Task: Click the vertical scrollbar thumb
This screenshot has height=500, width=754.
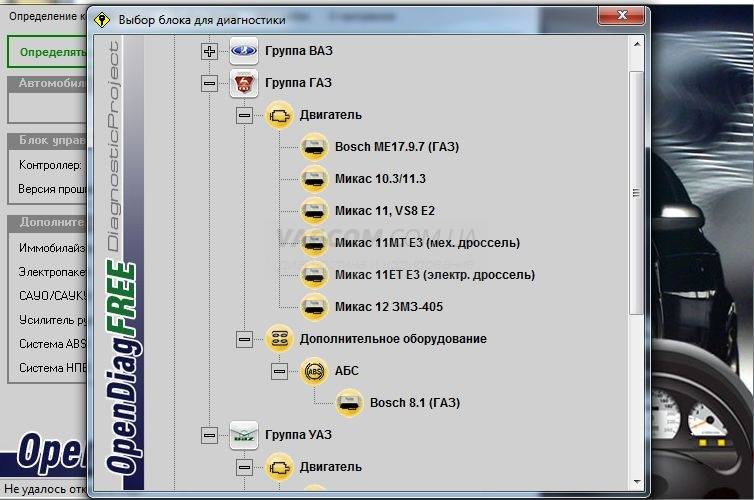Action: tap(636, 193)
